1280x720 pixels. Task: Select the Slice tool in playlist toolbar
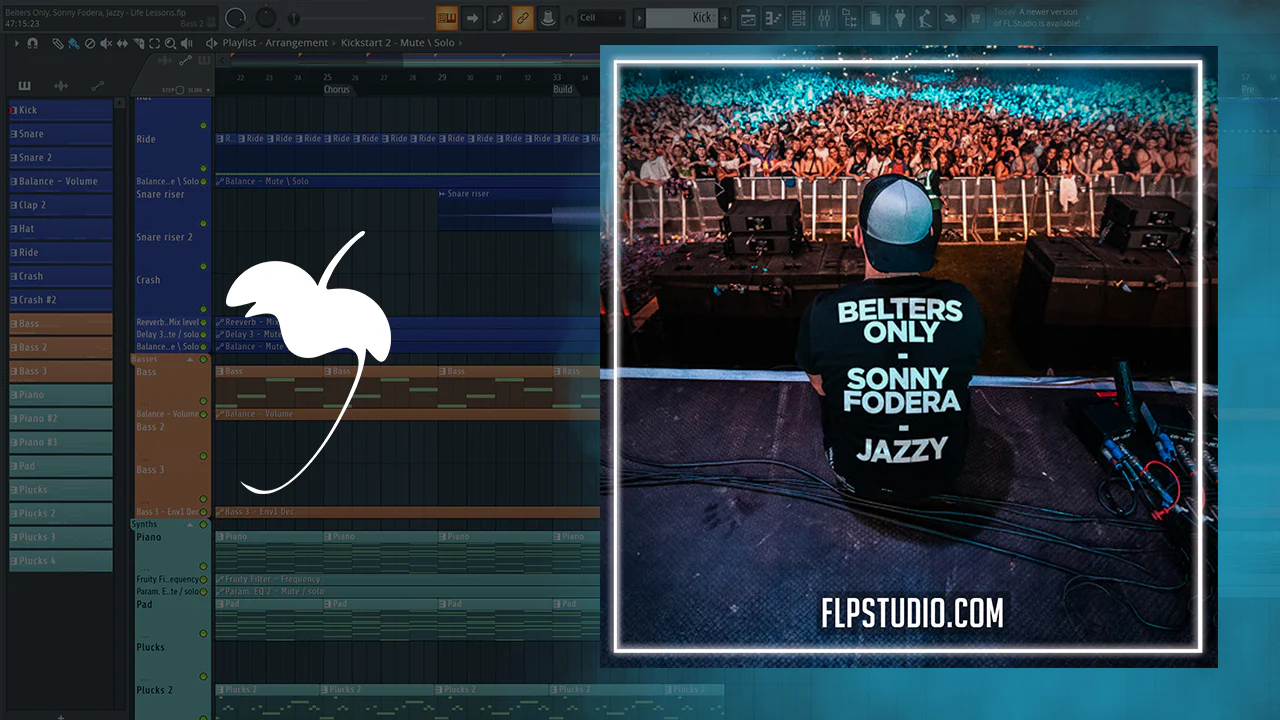pyautogui.click(x=138, y=43)
